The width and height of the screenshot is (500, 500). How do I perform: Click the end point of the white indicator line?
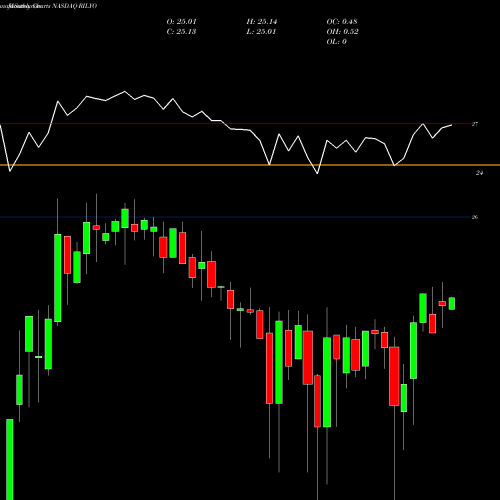452,125
